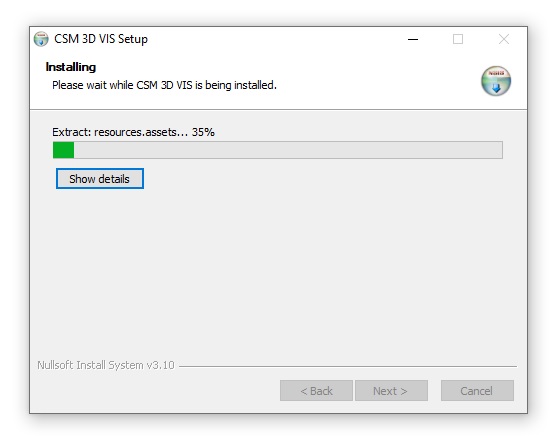558x446 pixels.
Task: Cancel the CSM 3D VIS installation
Action: (x=477, y=391)
